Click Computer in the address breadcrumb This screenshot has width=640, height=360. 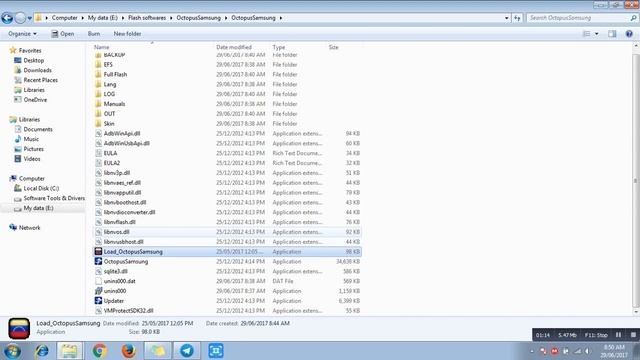pyautogui.click(x=64, y=18)
